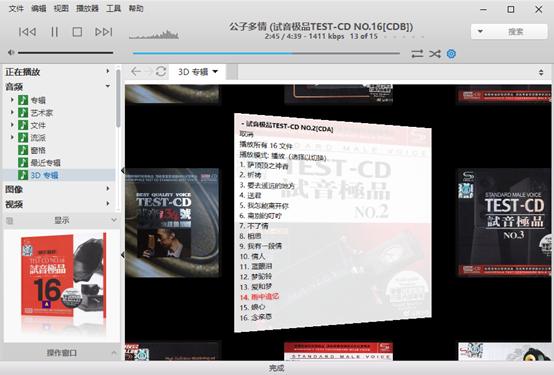This screenshot has width=554, height=375.
Task: Play the red highlighted track 14
Action: [x=259, y=297]
